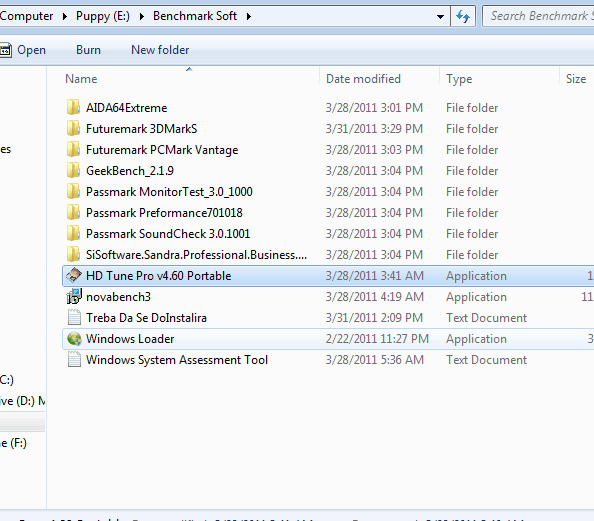Viewport: 594px width, 521px height.
Task: Select Passmark MonitorTest_3.0_1000 name
Action: coord(169,192)
